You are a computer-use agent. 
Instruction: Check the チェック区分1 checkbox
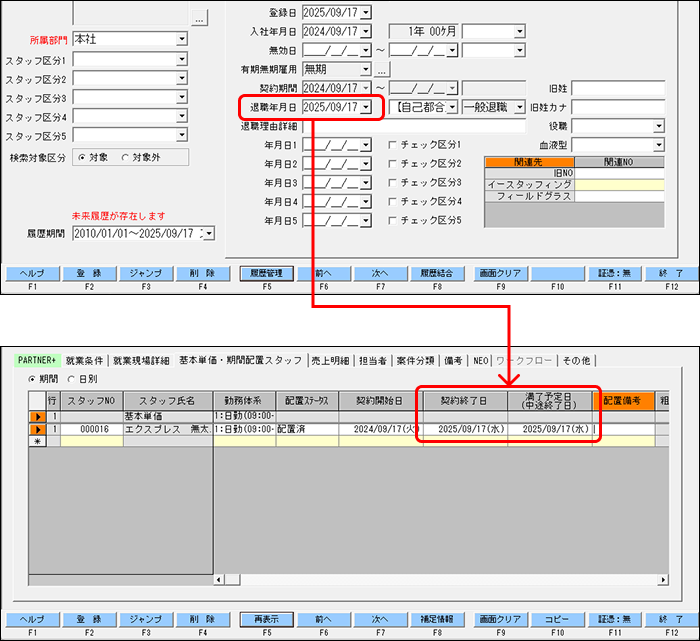392,145
